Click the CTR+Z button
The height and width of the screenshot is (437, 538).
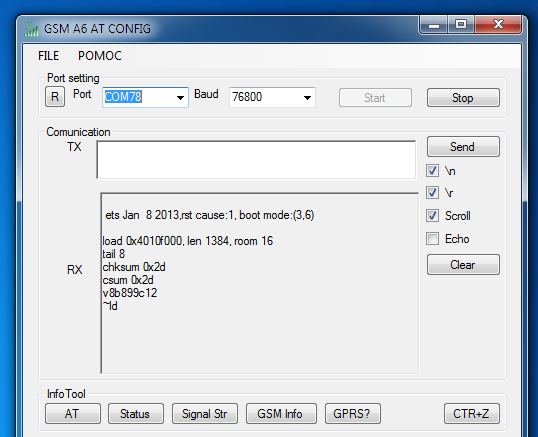[471, 414]
